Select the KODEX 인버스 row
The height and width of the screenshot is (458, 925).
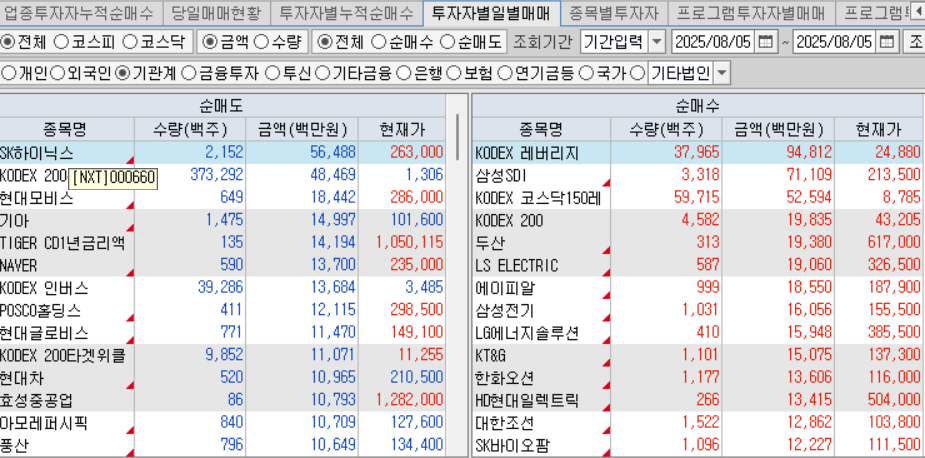pos(222,288)
